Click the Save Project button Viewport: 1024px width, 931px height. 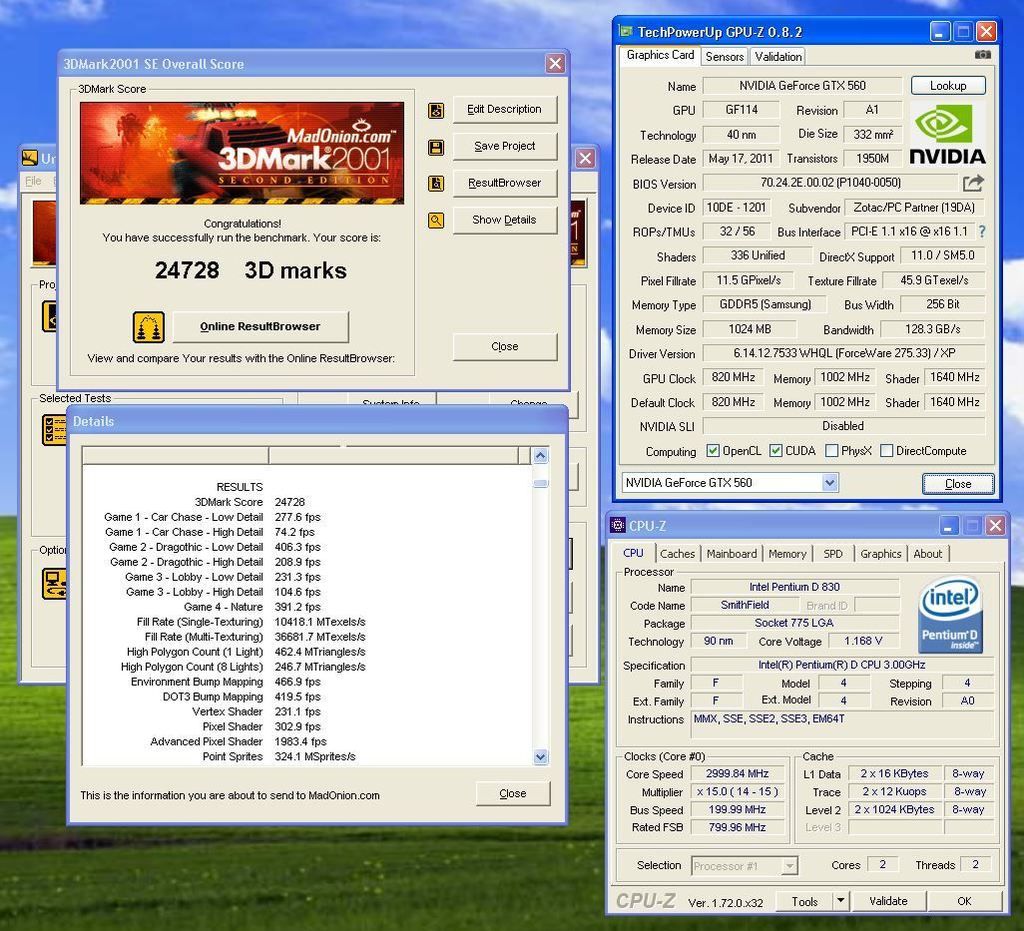coord(504,146)
